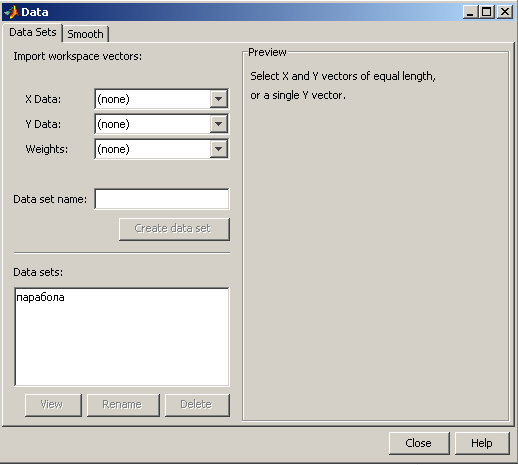The image size is (518, 465).
Task: Click the Rename button
Action: (x=123, y=405)
